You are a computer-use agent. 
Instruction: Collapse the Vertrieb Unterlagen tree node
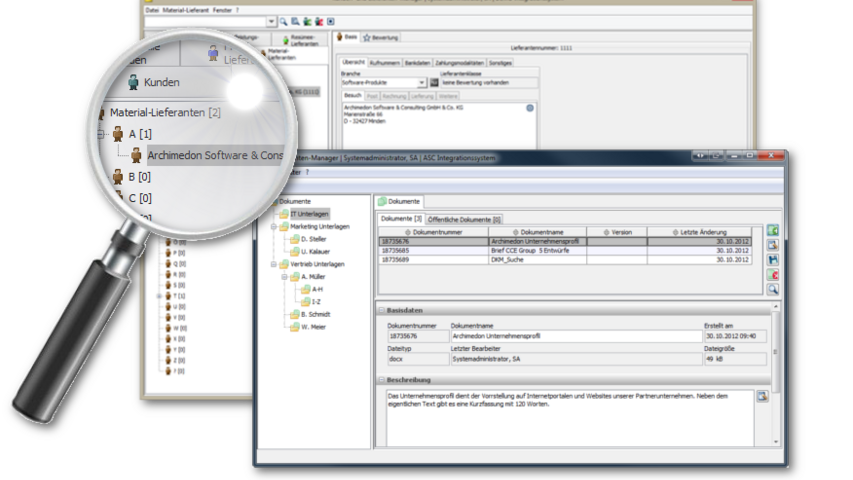click(274, 264)
